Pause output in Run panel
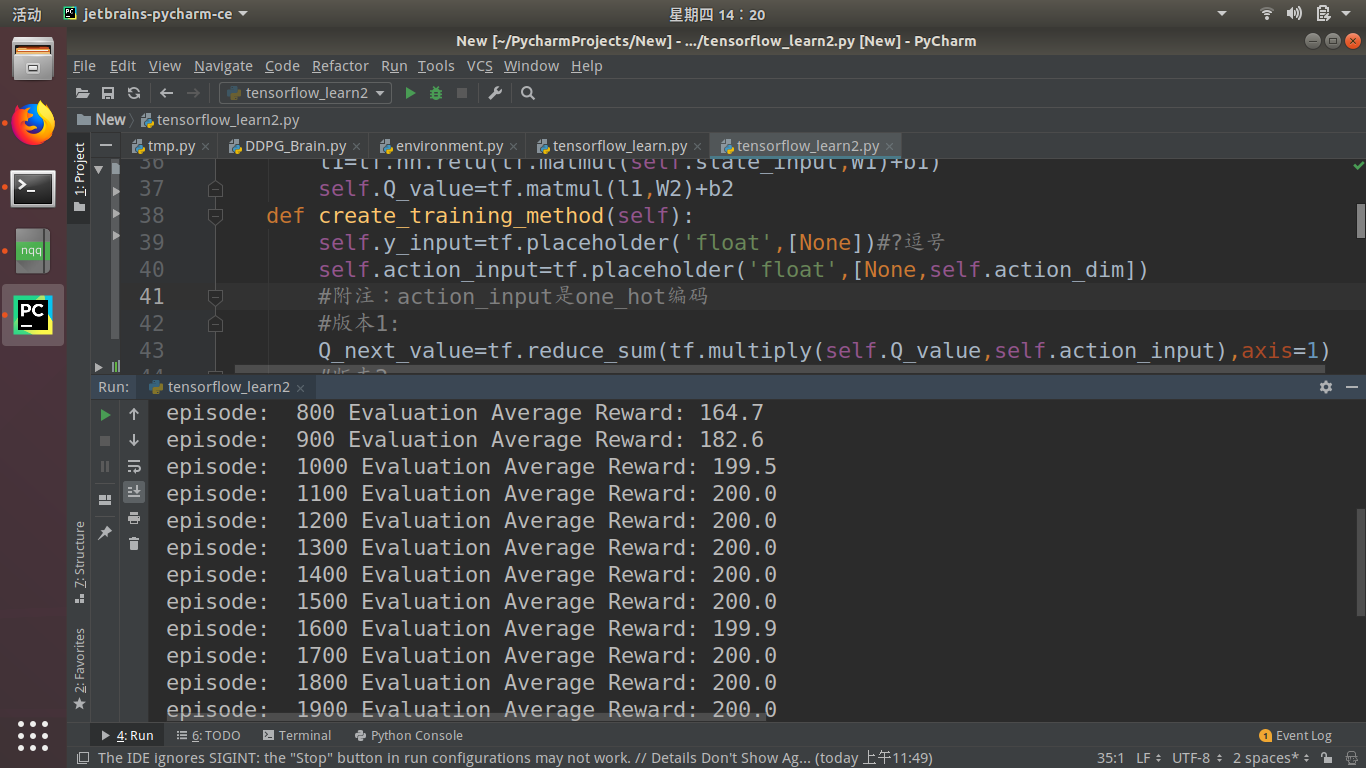Viewport: 1366px width, 768px height. tap(105, 466)
